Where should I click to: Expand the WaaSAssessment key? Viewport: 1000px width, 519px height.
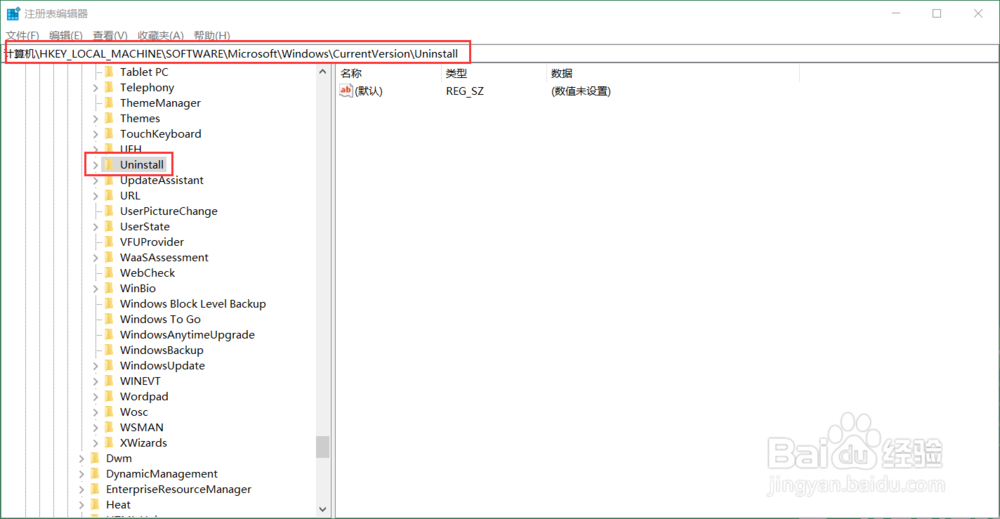[x=96, y=258]
